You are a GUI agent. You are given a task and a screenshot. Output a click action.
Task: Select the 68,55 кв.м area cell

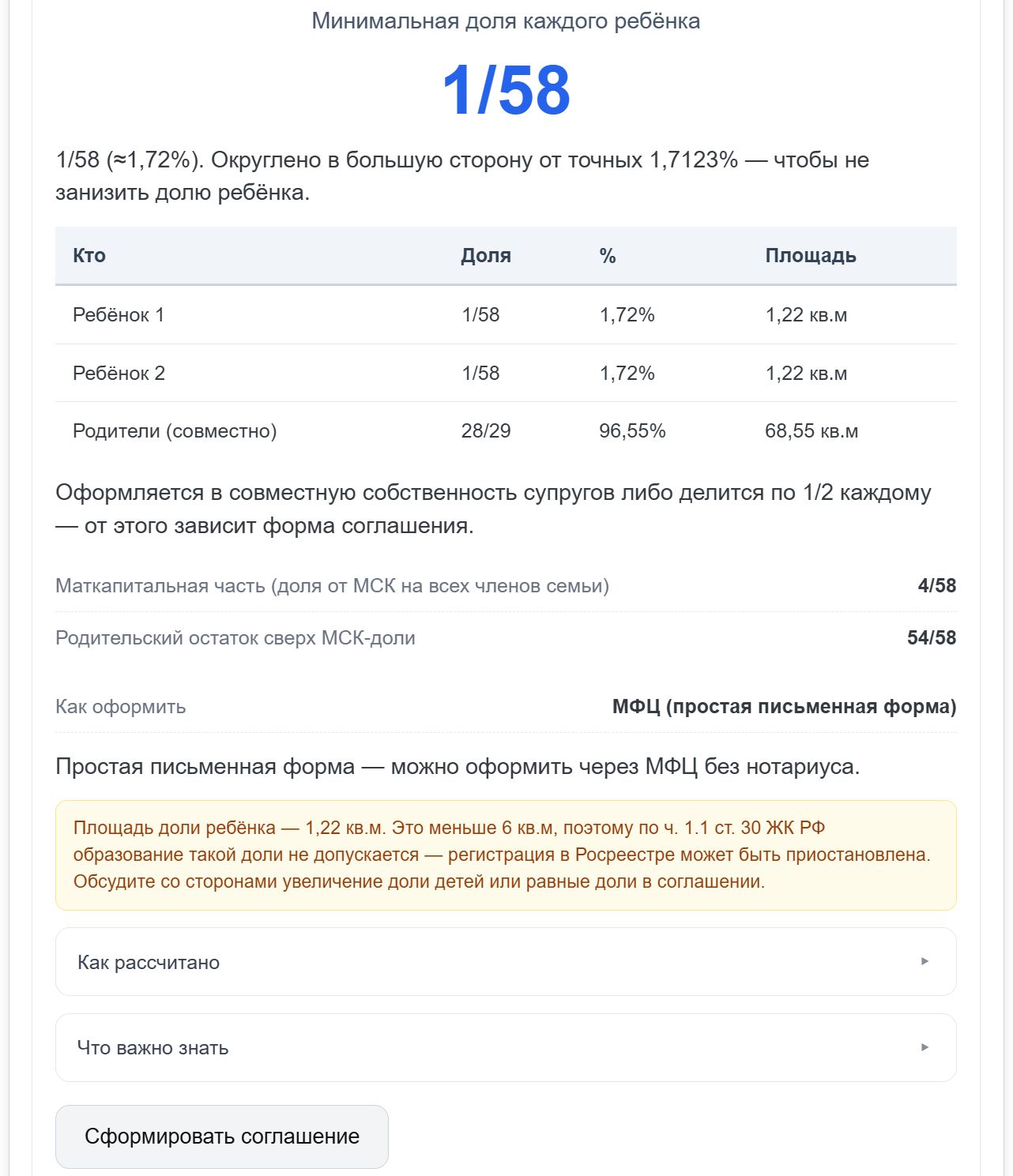(x=812, y=430)
